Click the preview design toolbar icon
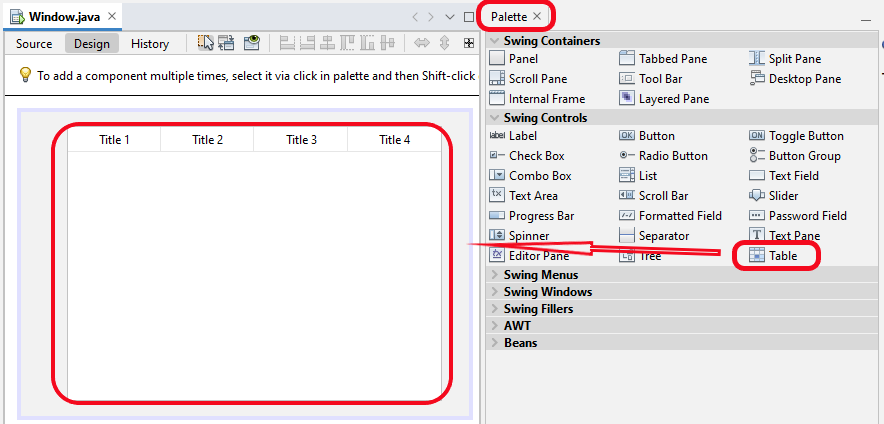The width and height of the screenshot is (884, 424). (x=251, y=43)
